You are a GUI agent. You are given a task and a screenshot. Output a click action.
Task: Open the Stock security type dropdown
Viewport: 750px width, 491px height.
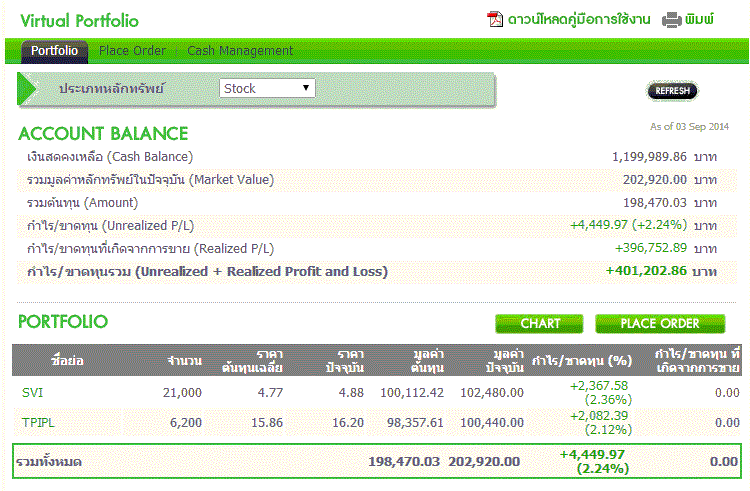tap(267, 88)
